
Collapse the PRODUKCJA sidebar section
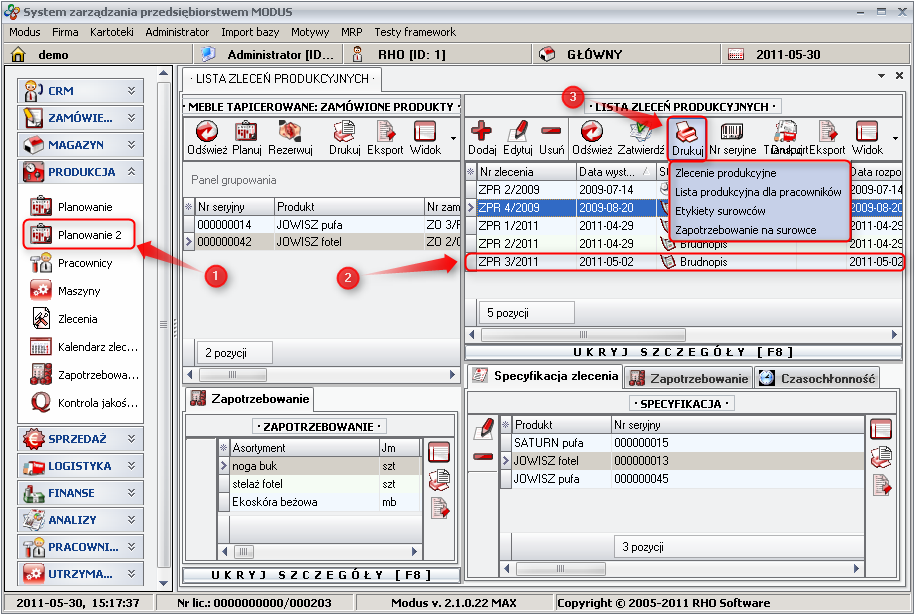pyautogui.click(x=131, y=172)
